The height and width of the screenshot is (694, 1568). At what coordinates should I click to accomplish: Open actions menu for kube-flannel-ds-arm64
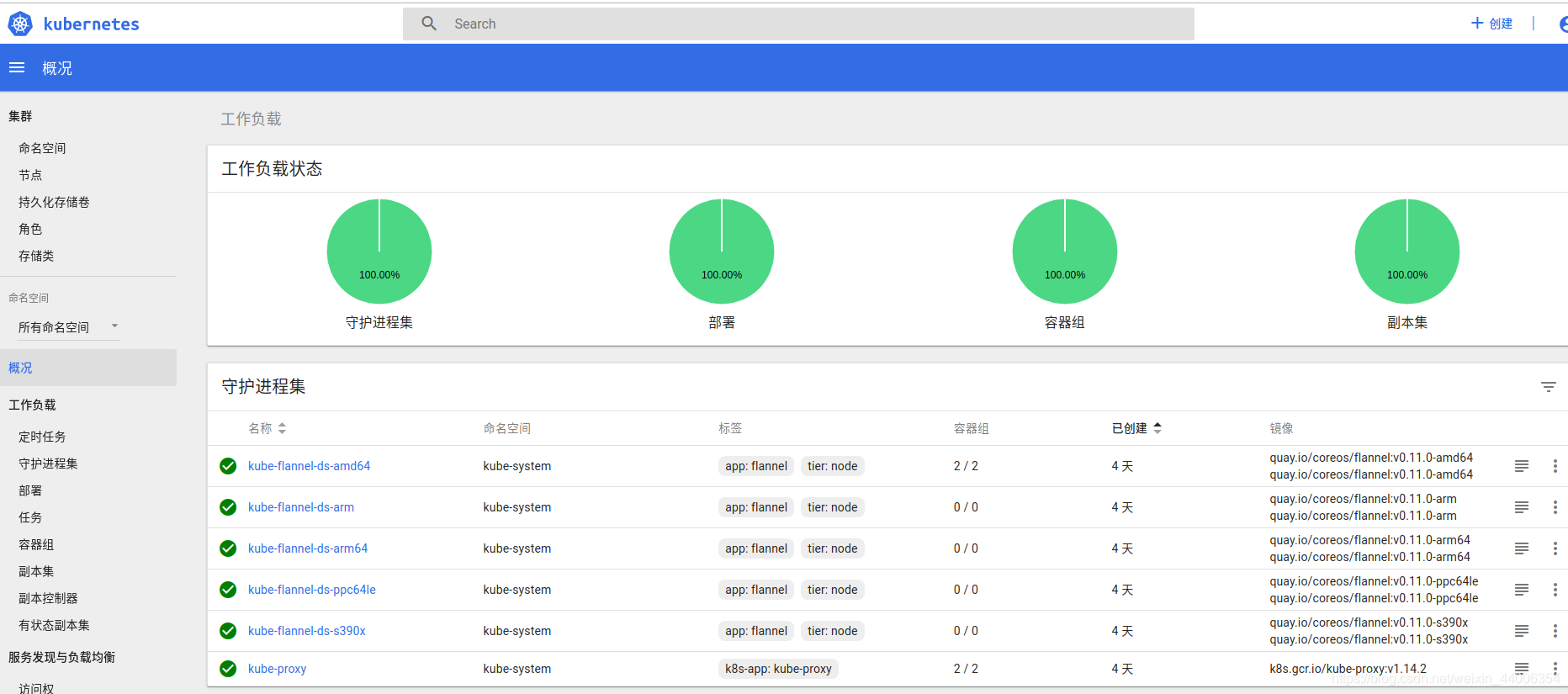coord(1555,548)
